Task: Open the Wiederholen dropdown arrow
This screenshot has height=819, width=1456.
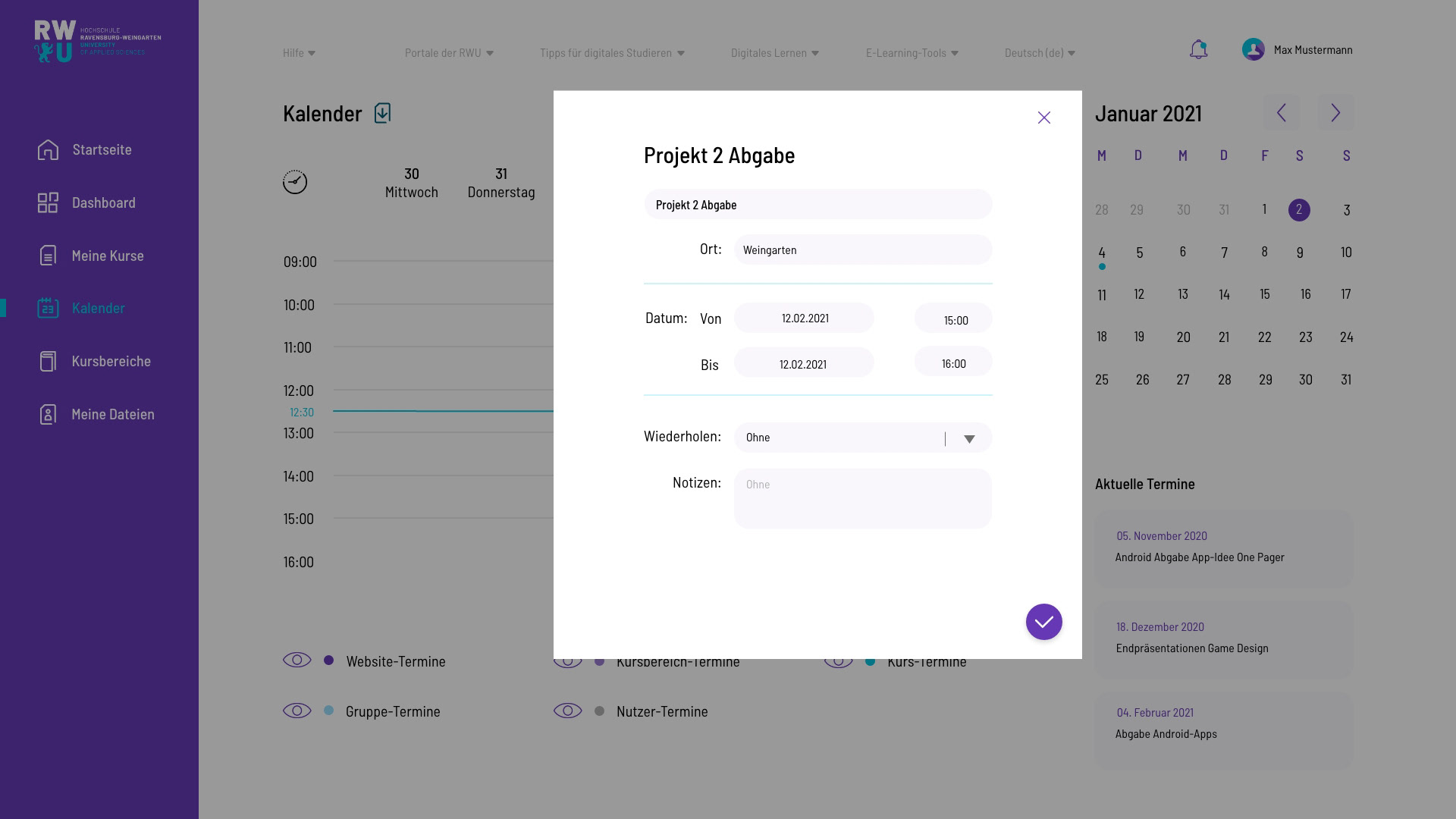Action: pyautogui.click(x=969, y=439)
